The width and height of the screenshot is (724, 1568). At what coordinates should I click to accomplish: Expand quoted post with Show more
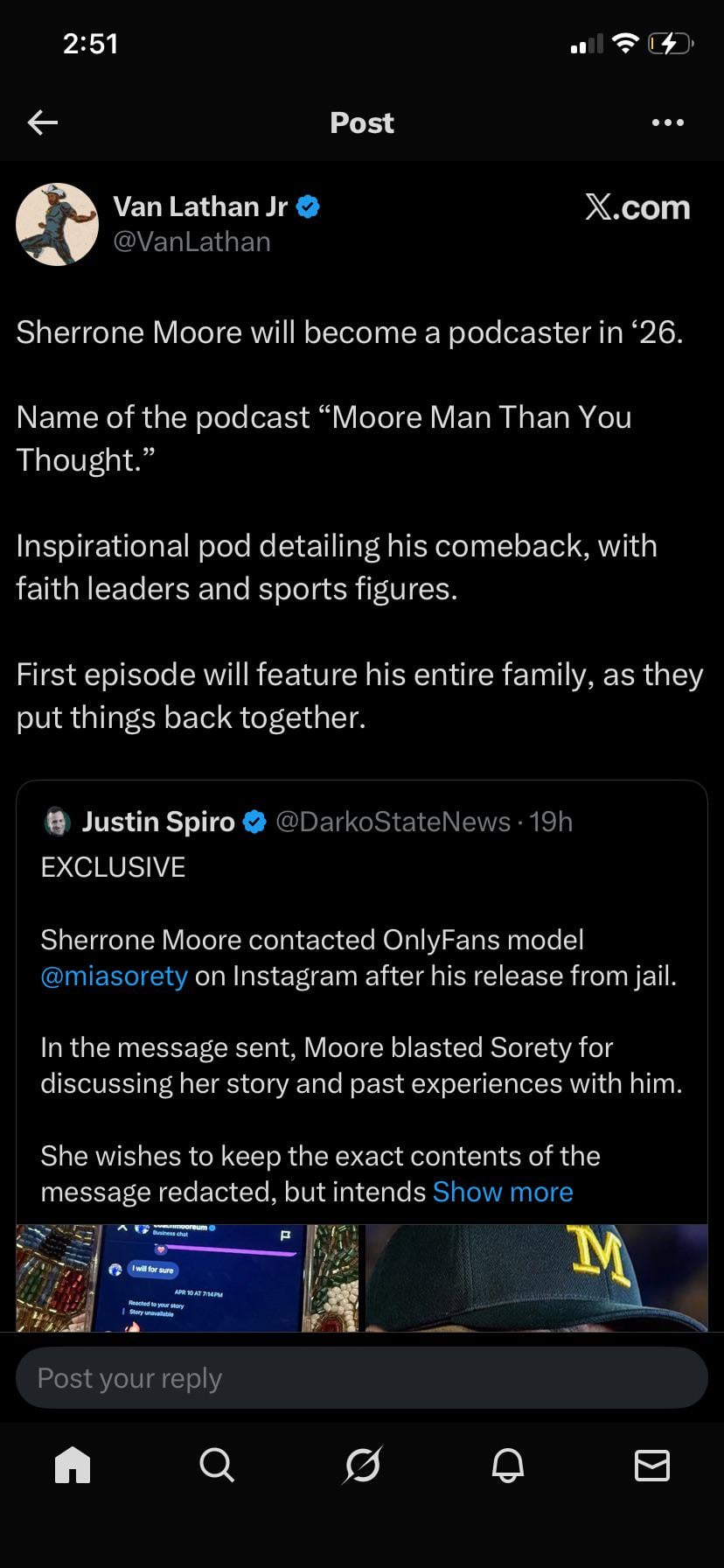click(503, 1192)
